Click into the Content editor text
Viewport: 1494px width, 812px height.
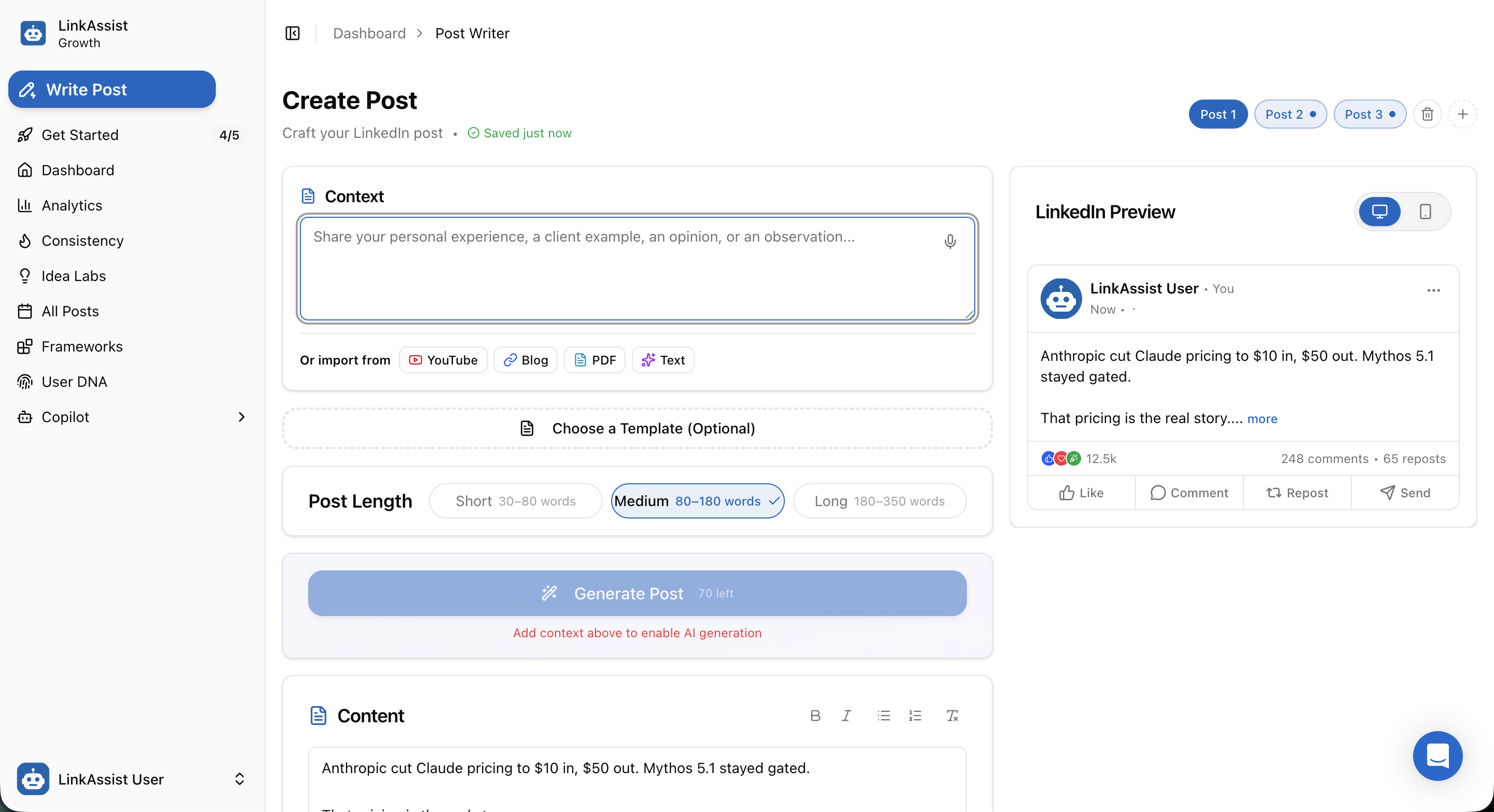[637, 779]
